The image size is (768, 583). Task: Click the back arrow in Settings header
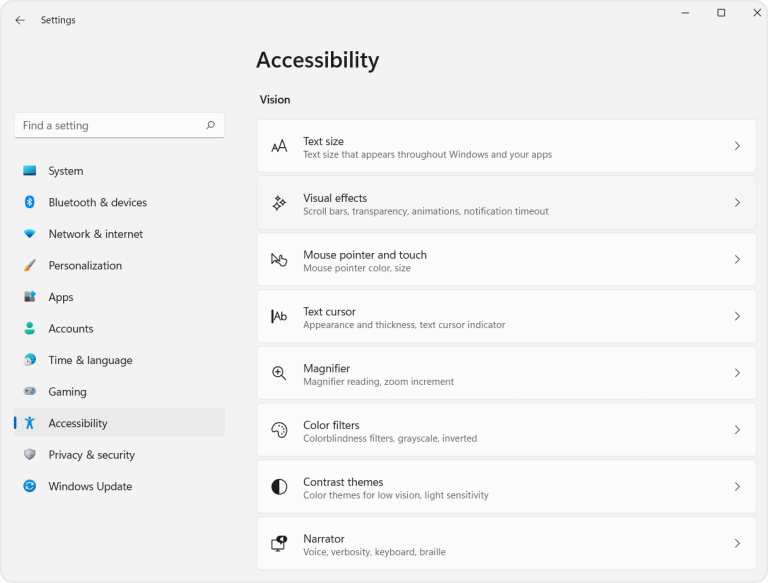[x=20, y=20]
